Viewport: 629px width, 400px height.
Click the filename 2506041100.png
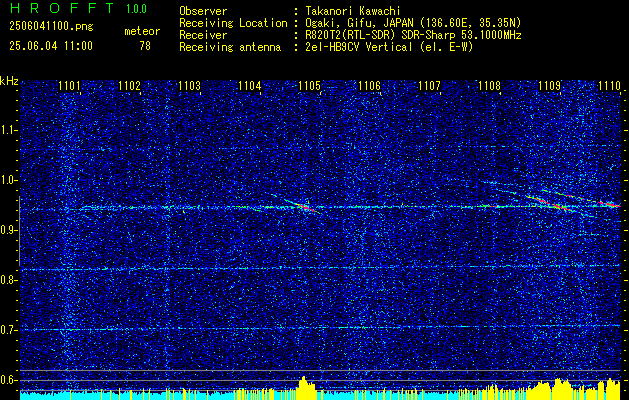(51, 27)
